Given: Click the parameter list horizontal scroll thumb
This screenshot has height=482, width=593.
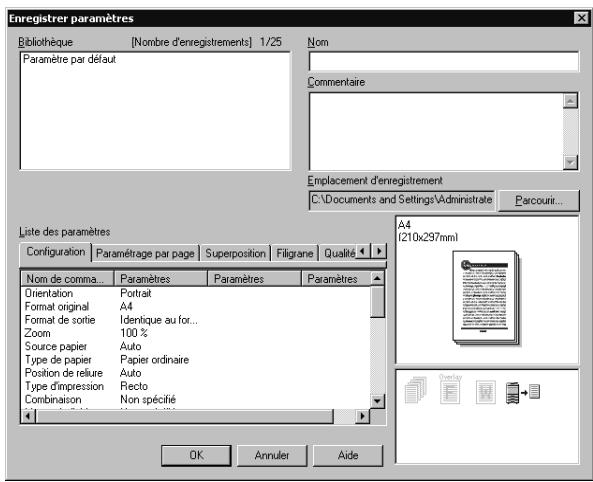Looking at the screenshot, I should click(x=185, y=416).
